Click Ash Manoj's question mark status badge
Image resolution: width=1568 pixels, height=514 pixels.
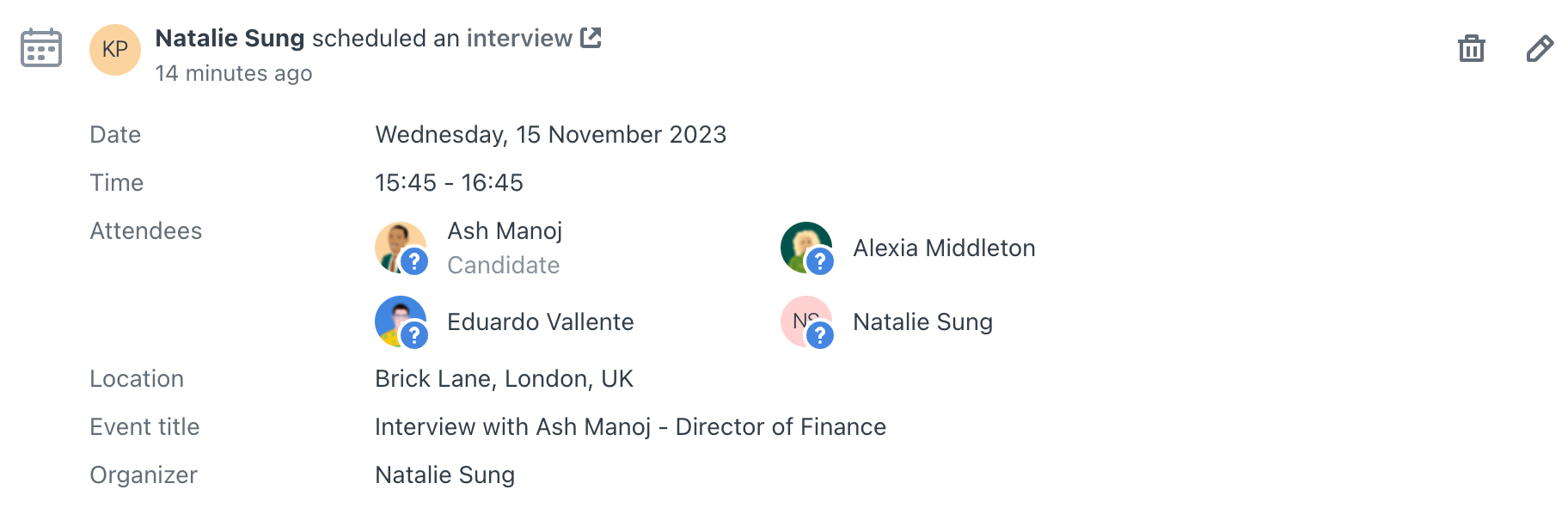click(x=414, y=260)
